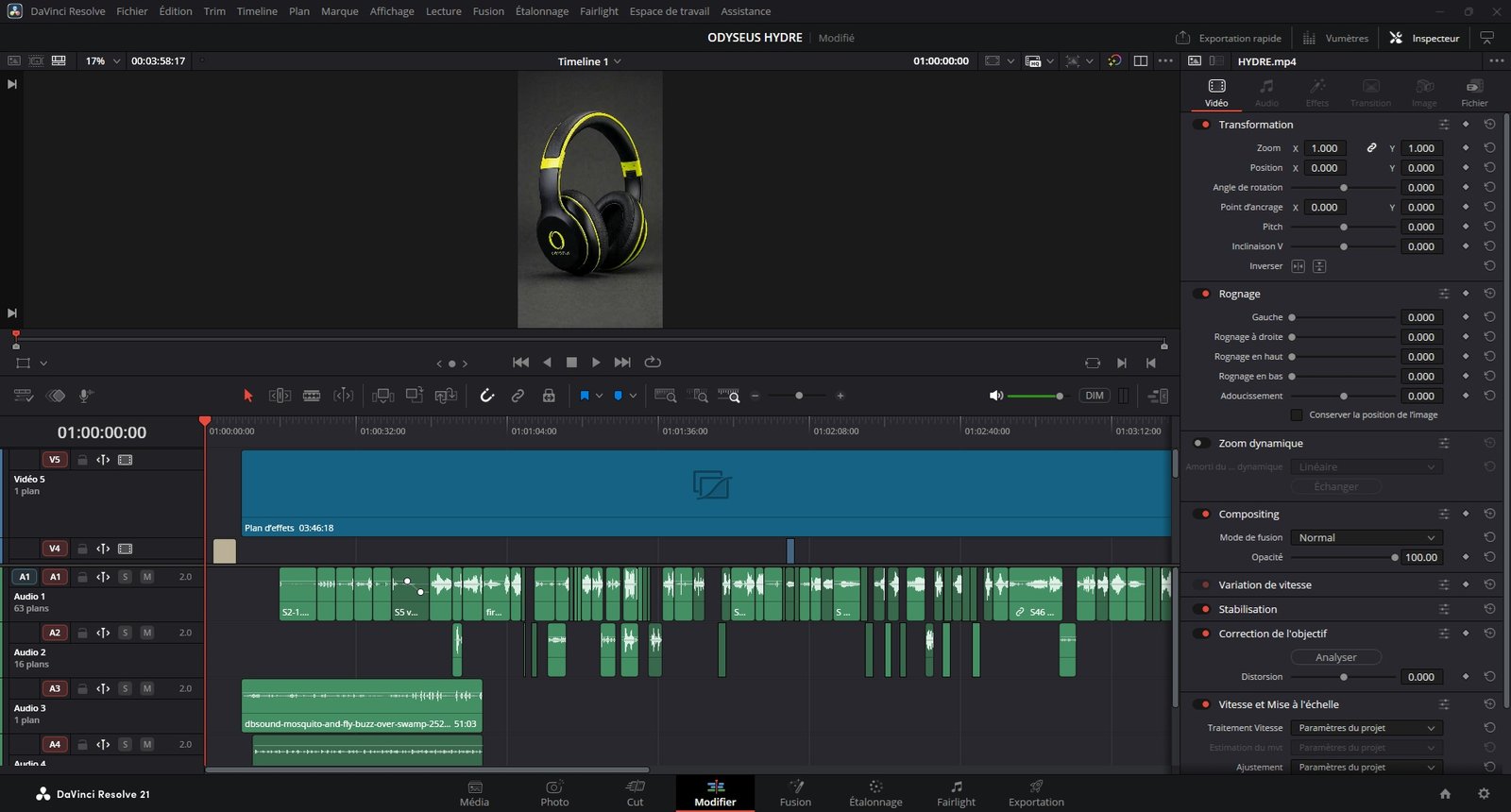Play the timeline in reverse
The width and height of the screenshot is (1511, 812).
click(547, 363)
